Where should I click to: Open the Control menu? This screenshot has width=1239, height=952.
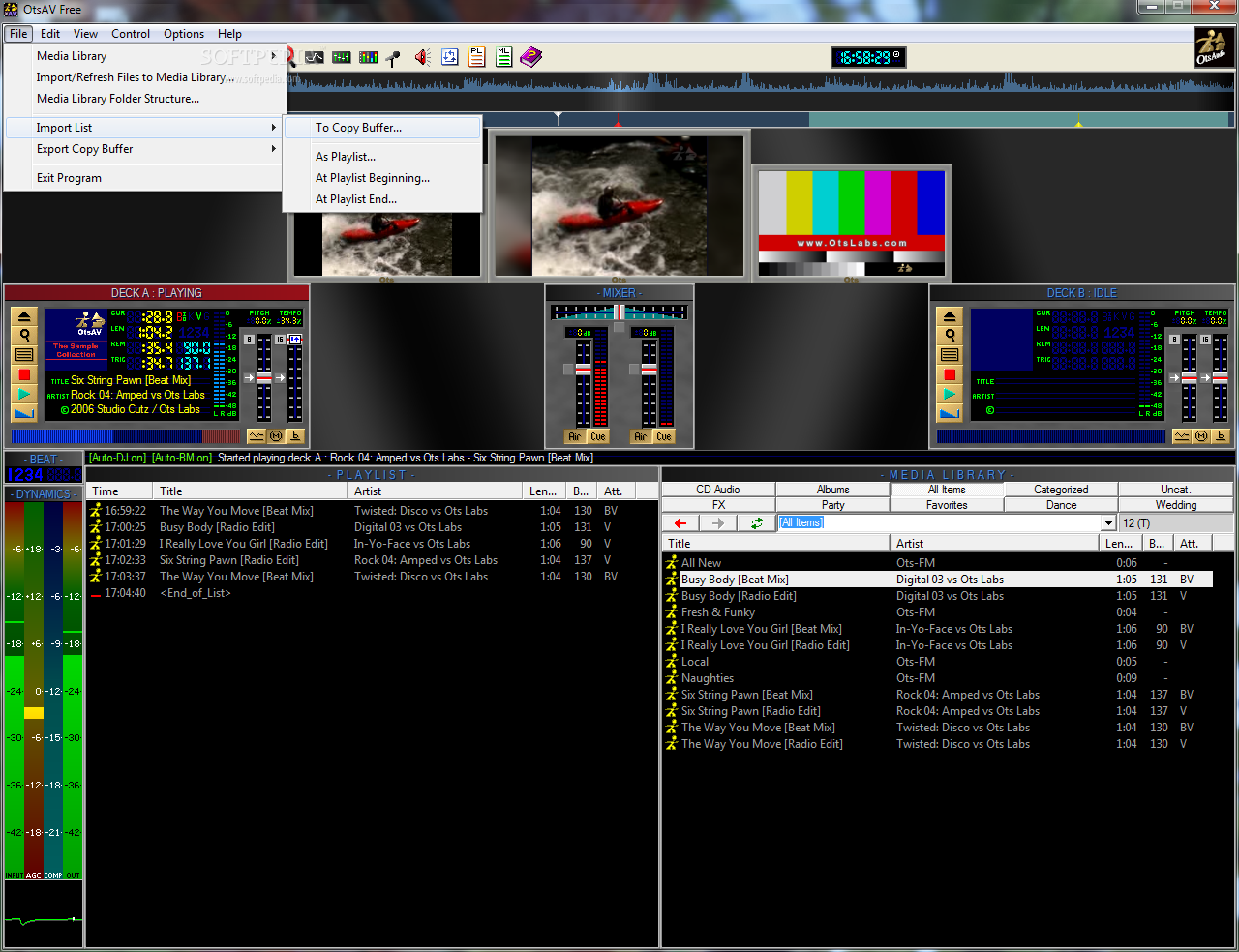[x=131, y=33]
